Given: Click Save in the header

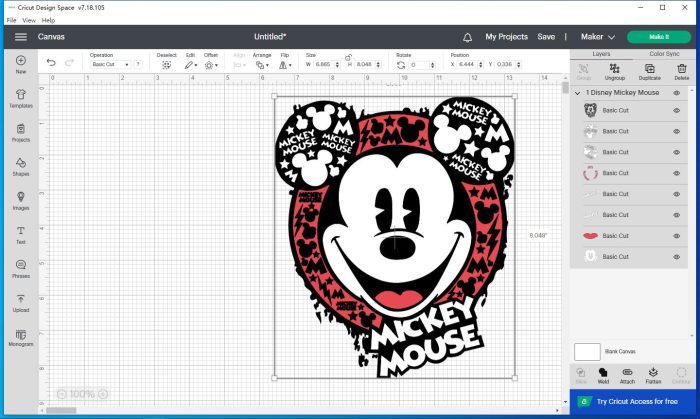Looking at the screenshot, I should 546,37.
